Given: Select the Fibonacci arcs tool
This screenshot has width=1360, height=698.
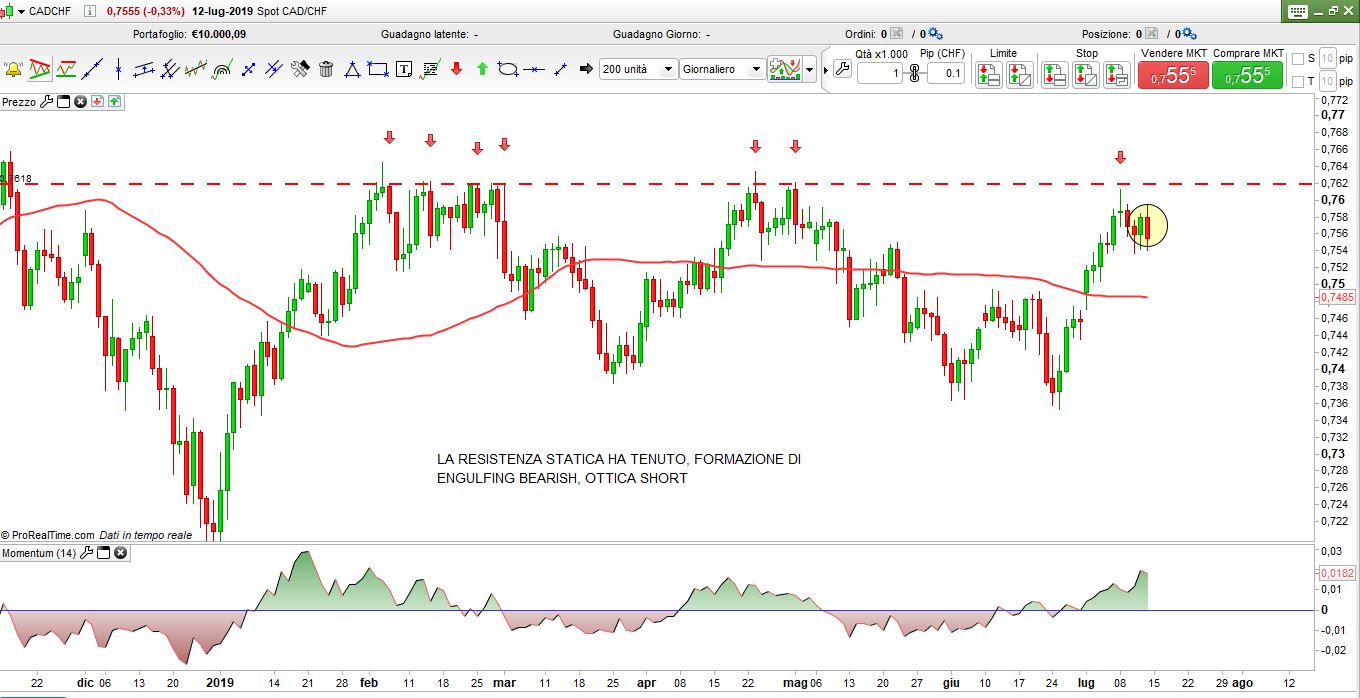Looking at the screenshot, I should pos(221,70).
